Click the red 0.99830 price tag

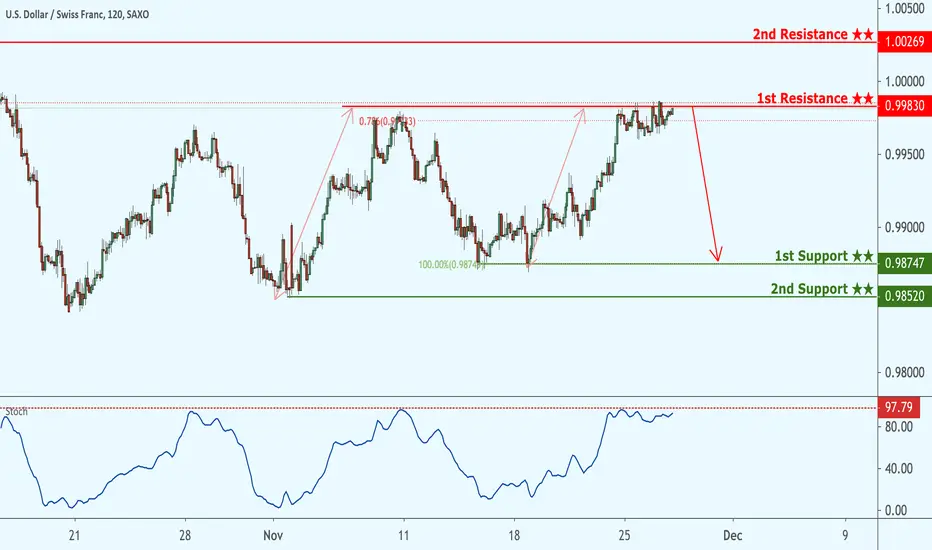click(905, 106)
